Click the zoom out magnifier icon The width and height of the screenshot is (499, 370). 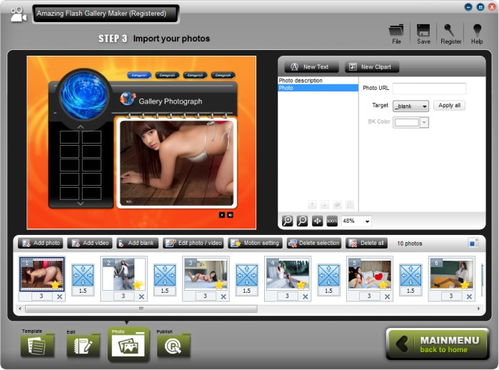pos(302,221)
